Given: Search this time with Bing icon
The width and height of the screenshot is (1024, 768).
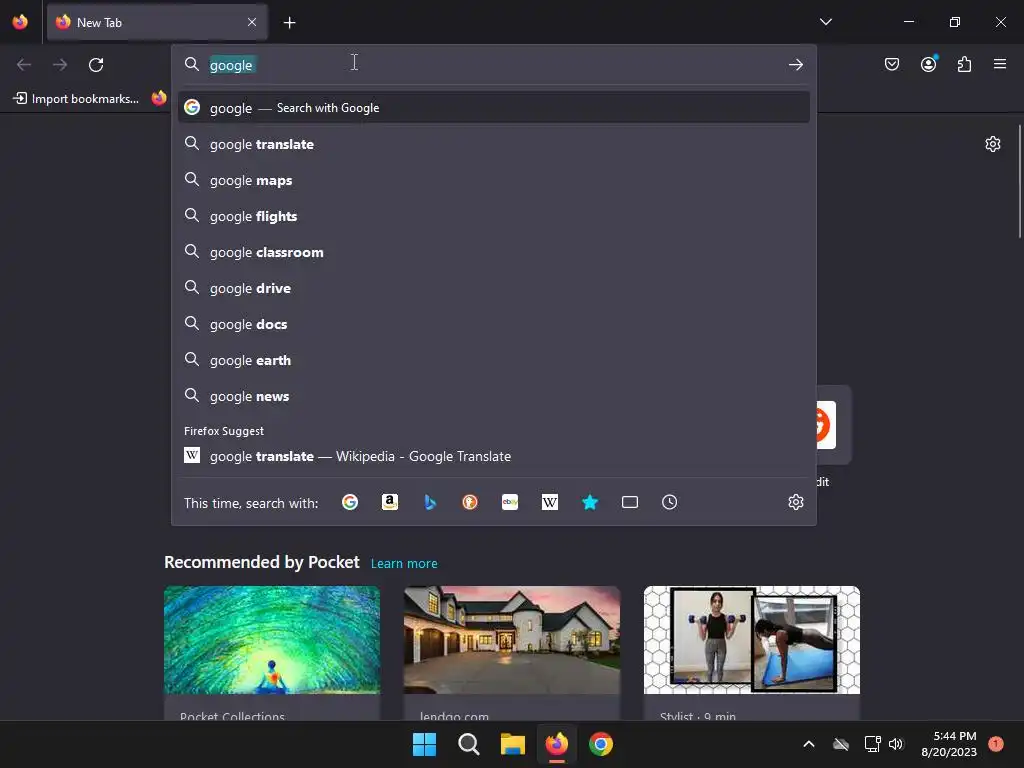Looking at the screenshot, I should click(x=430, y=502).
